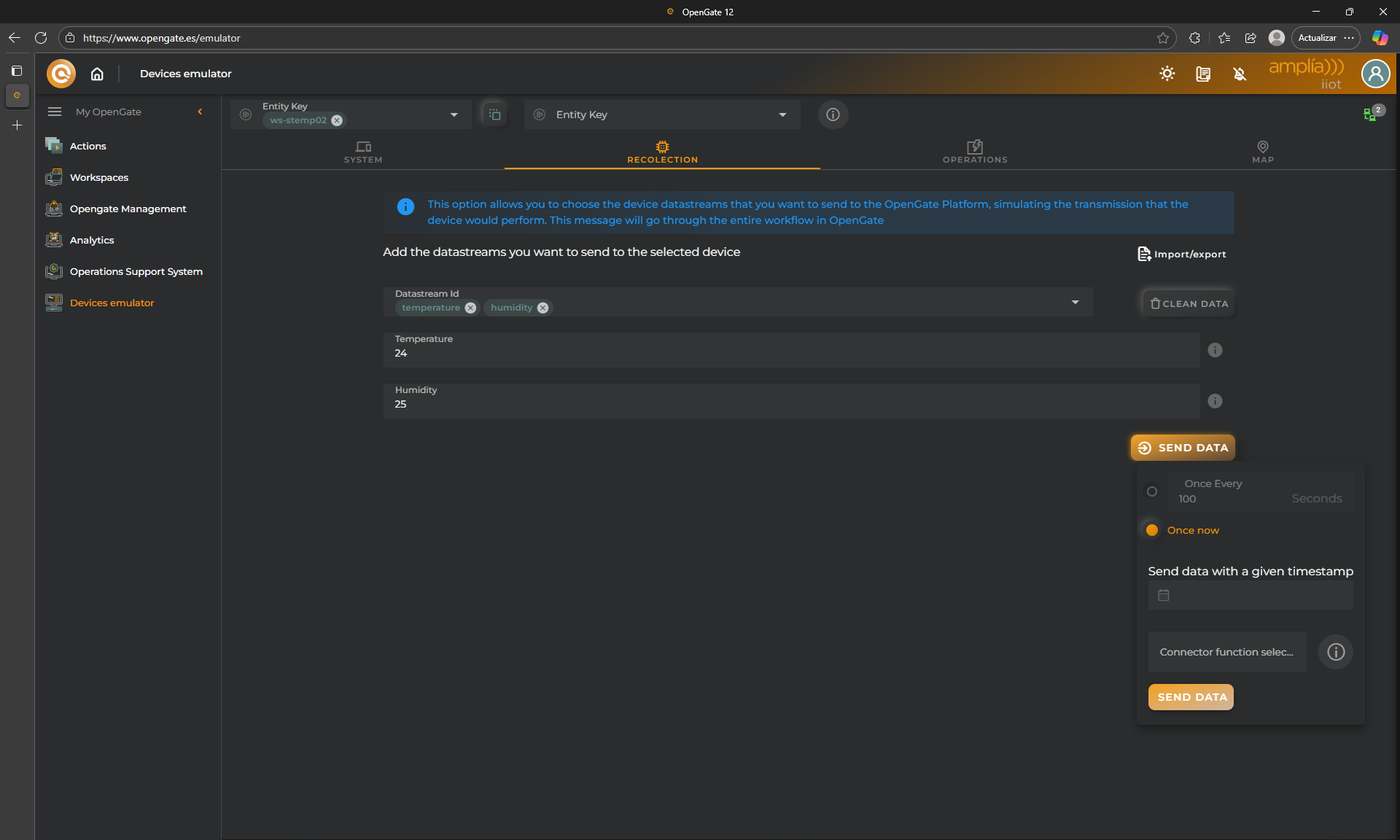Open the documentation icon in header
This screenshot has width=1400, height=840.
[x=1203, y=74]
